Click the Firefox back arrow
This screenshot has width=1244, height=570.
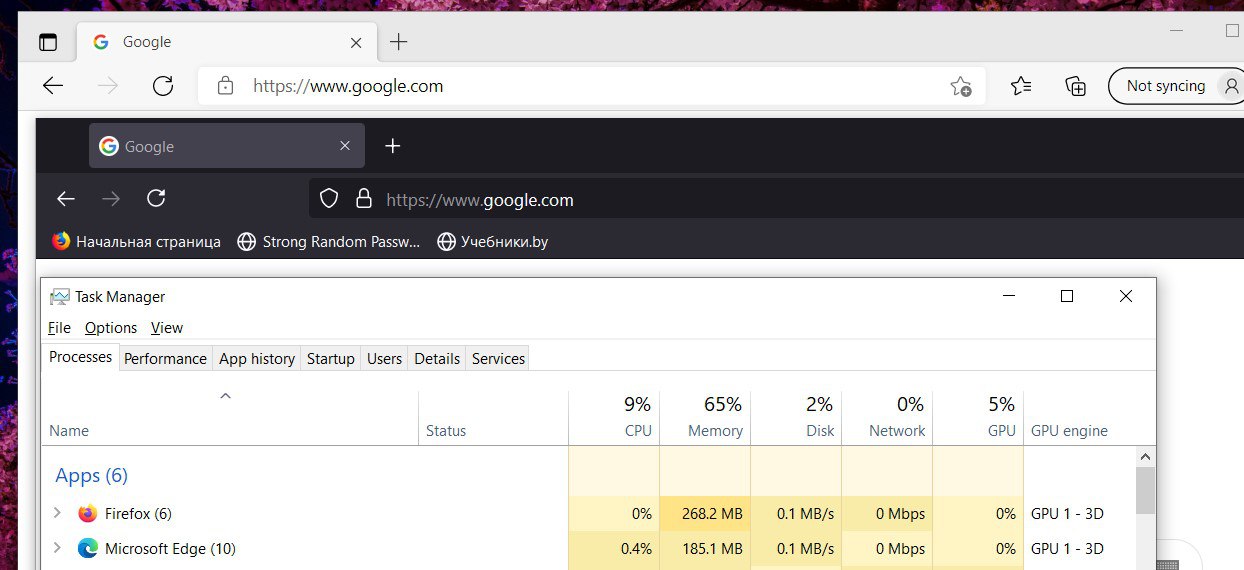[x=66, y=199]
